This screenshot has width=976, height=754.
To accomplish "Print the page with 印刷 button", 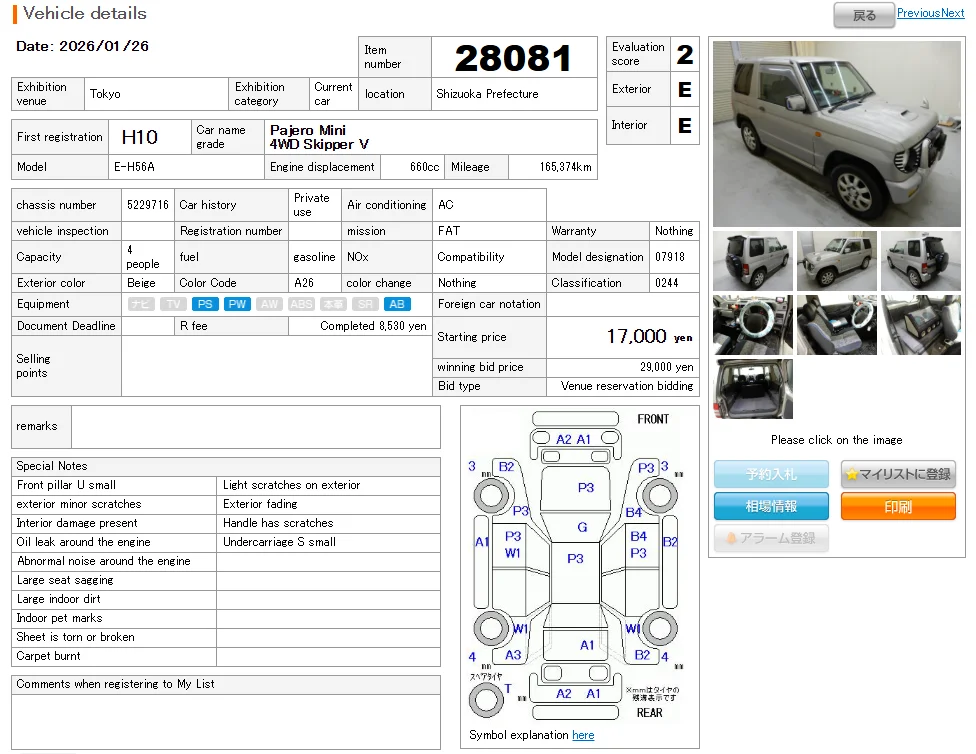I will point(898,506).
